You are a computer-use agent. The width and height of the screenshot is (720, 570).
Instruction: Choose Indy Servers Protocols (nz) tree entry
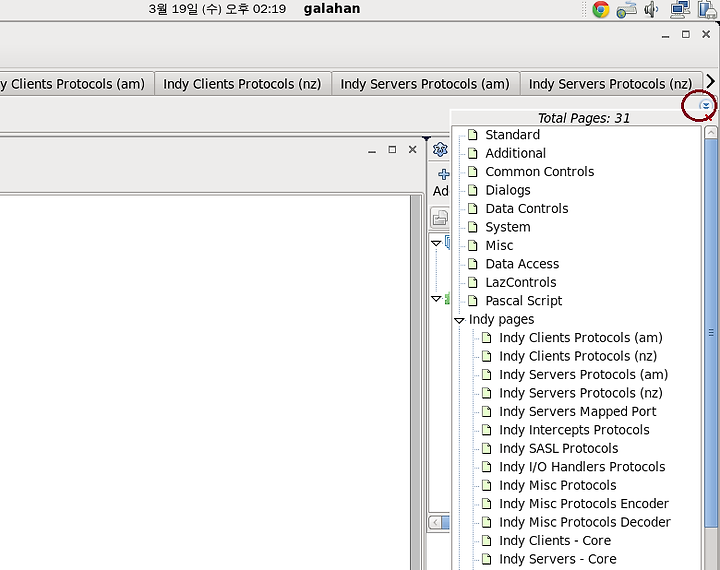coord(581,393)
